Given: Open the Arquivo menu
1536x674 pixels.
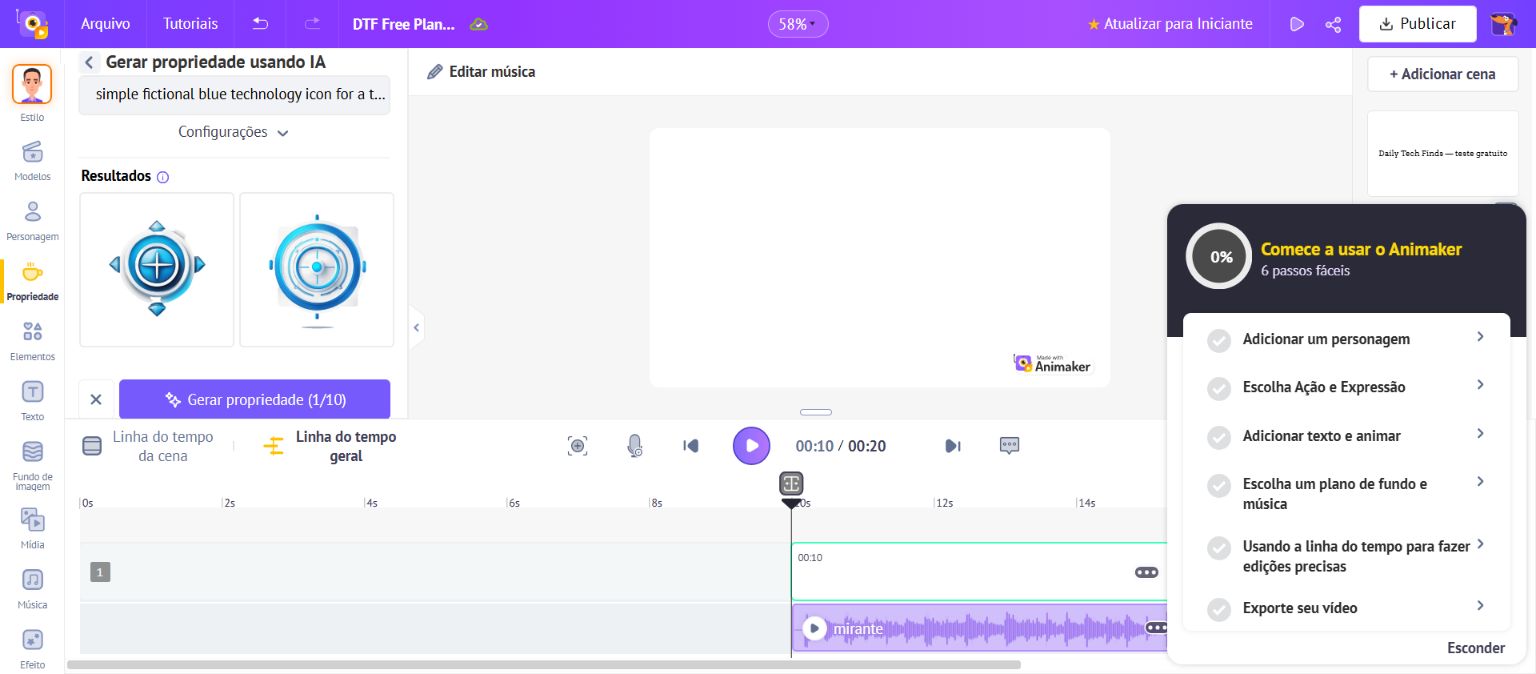Looking at the screenshot, I should [x=106, y=24].
